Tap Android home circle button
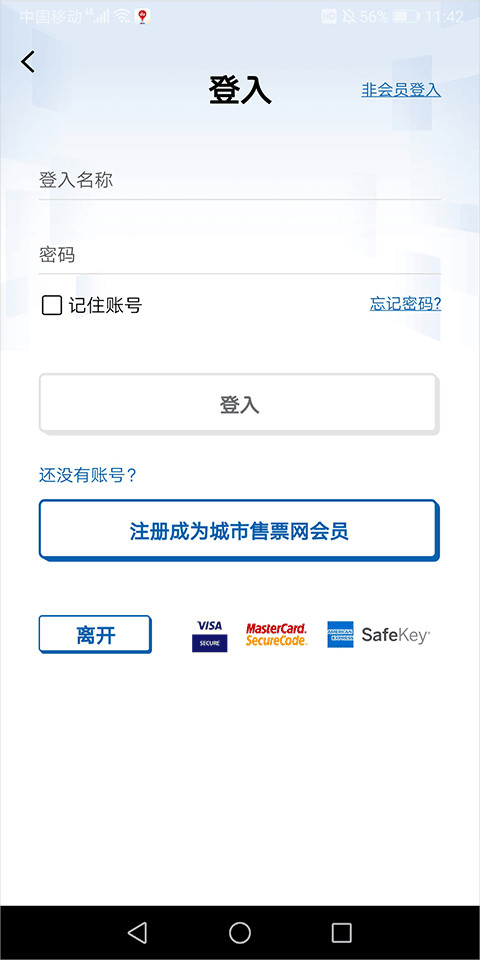The width and height of the screenshot is (480, 960). 240,932
